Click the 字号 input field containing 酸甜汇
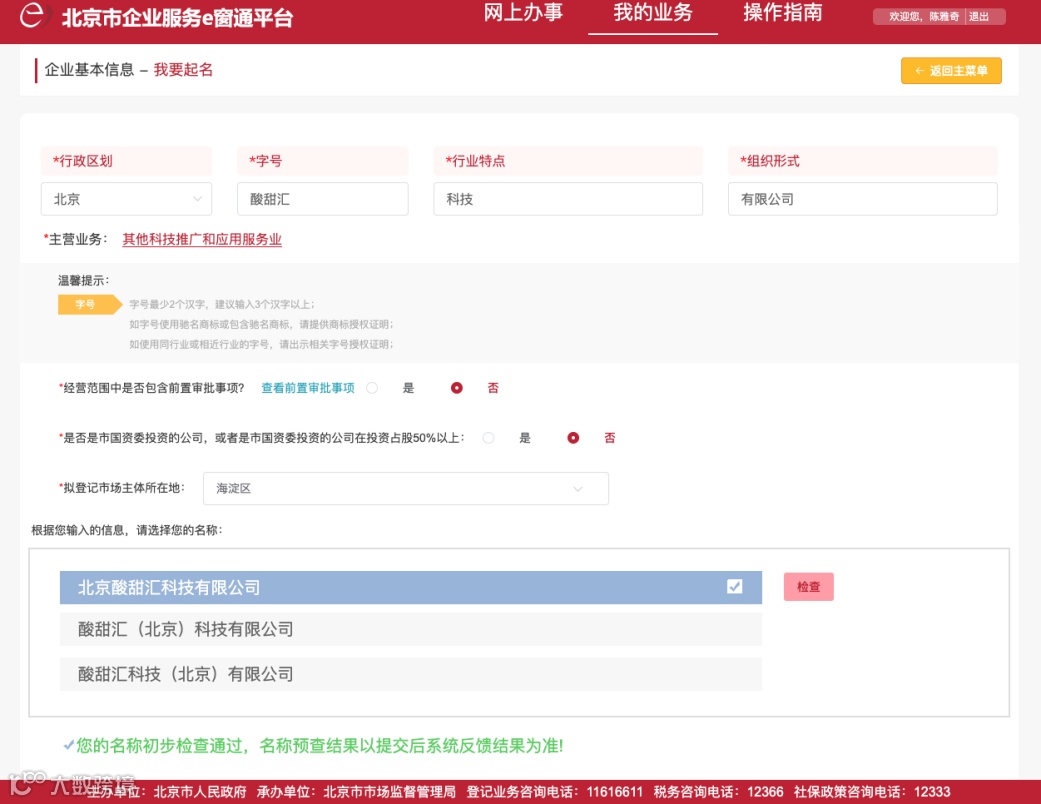 pyautogui.click(x=323, y=199)
